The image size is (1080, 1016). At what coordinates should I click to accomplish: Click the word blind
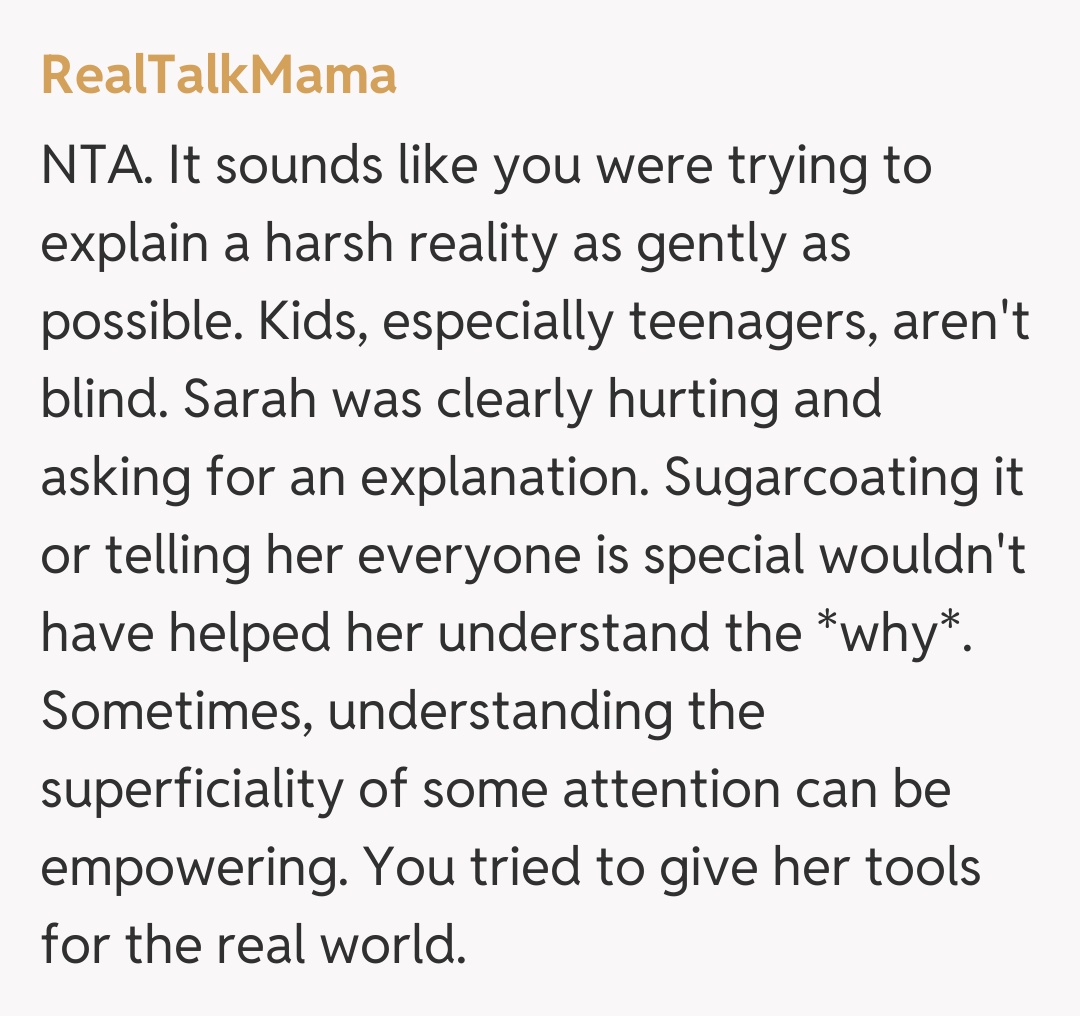(97, 400)
